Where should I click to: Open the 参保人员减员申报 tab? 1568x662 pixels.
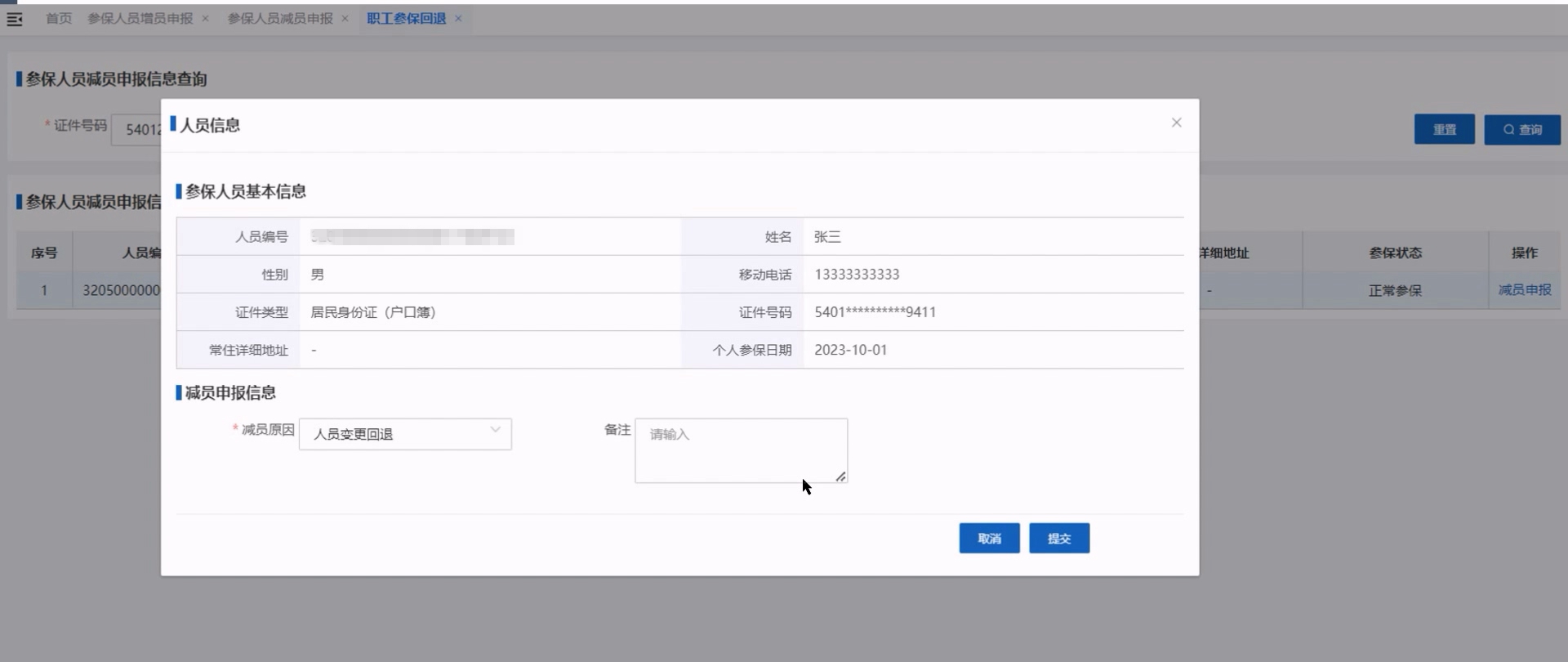click(280, 19)
